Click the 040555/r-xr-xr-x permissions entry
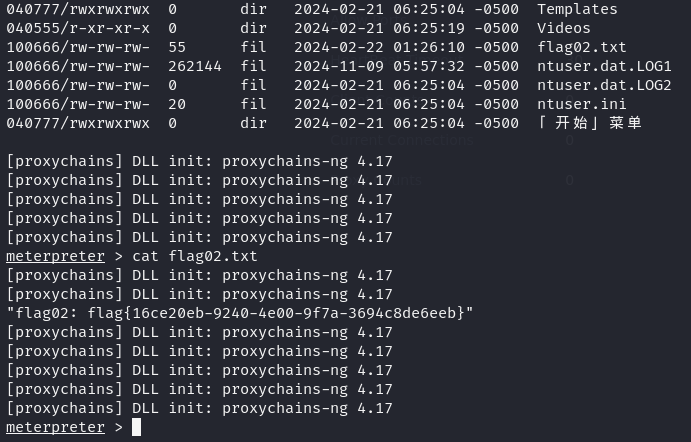Viewport: 691px width, 442px height. (78, 28)
